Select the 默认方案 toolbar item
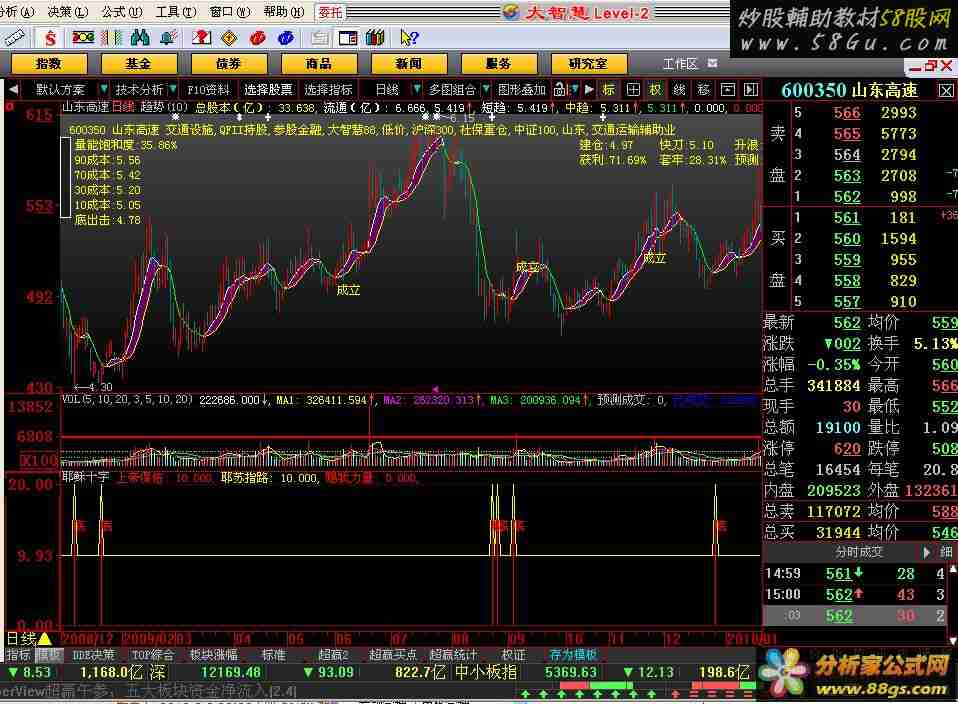Viewport: 958px width, 704px height. pos(60,90)
